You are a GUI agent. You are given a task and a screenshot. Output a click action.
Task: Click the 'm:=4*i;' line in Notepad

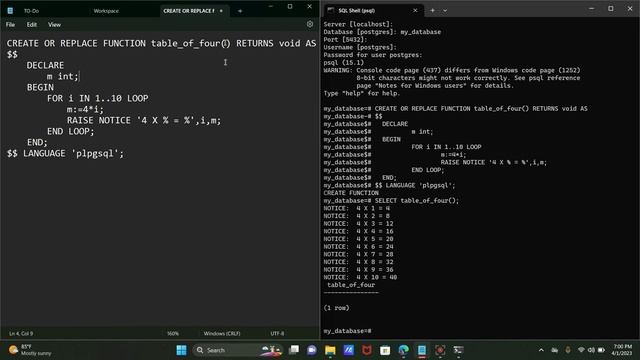pos(85,109)
